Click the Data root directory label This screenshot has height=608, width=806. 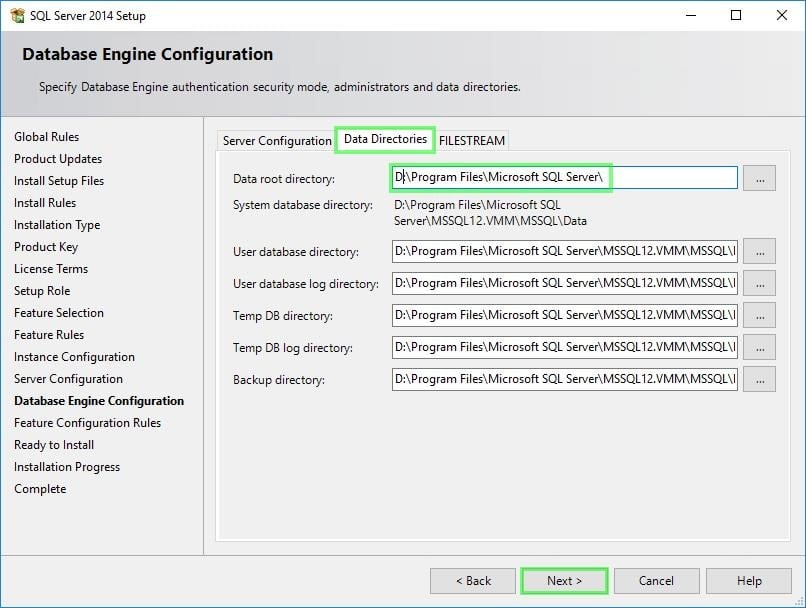[x=284, y=179]
